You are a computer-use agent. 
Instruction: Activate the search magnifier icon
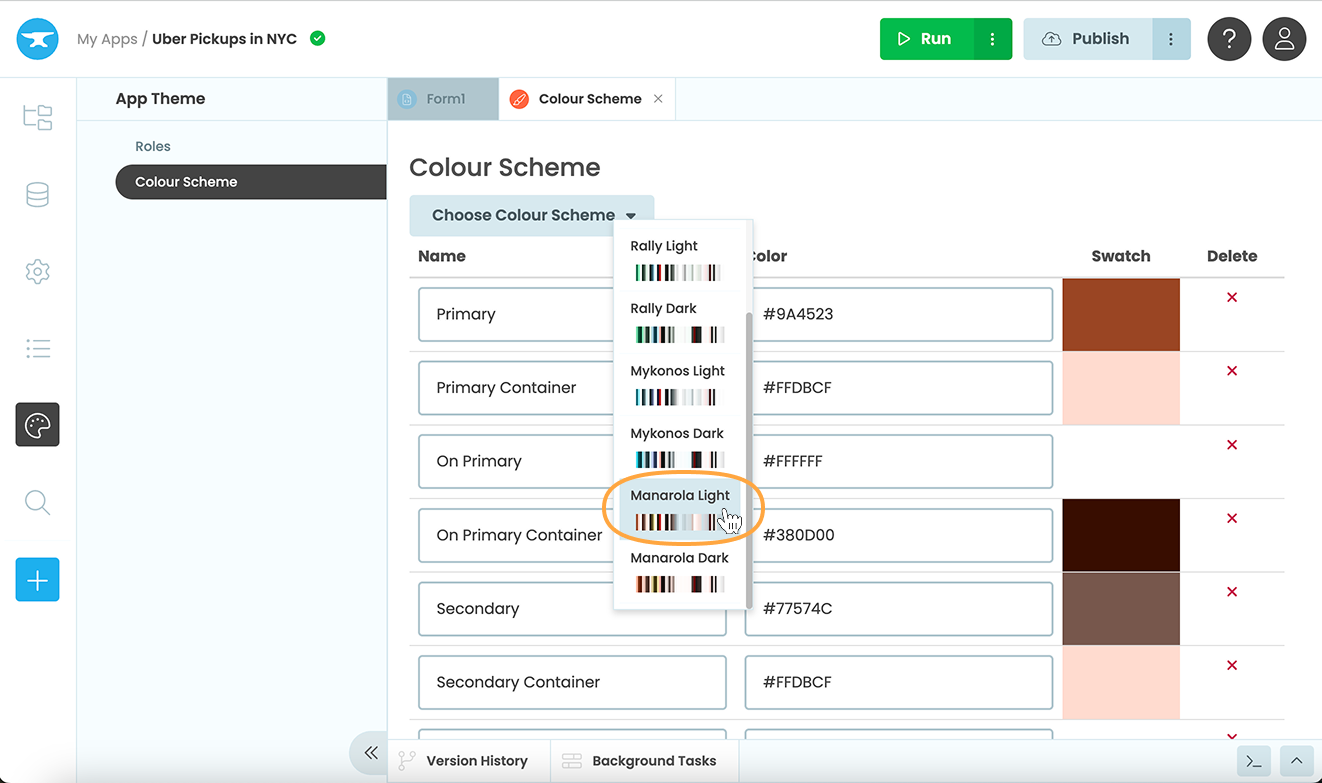37,502
